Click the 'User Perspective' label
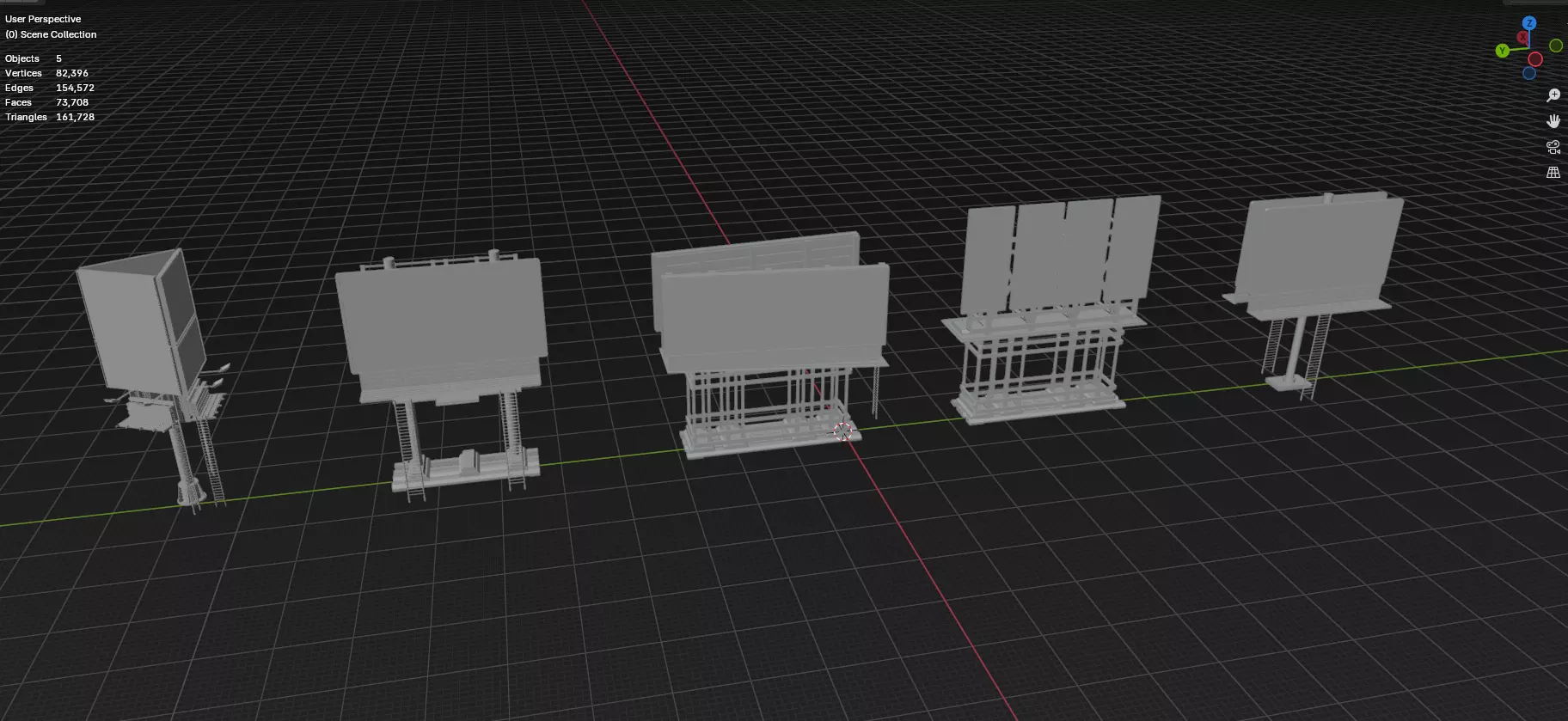Screen dimensions: 1568x721 tap(43, 19)
